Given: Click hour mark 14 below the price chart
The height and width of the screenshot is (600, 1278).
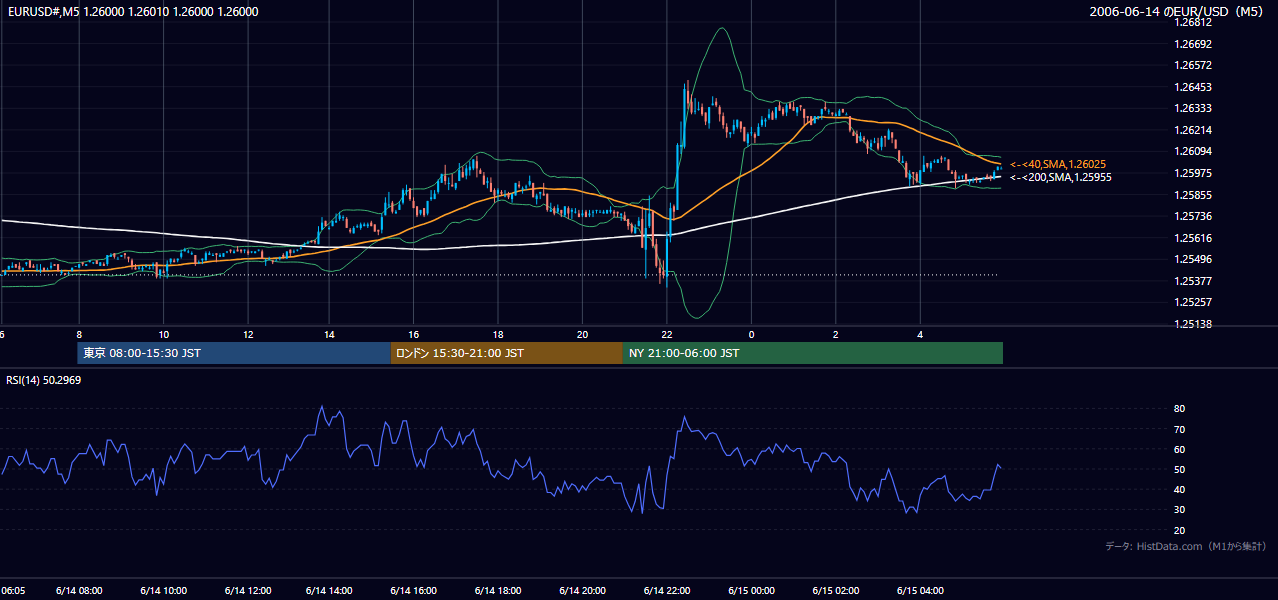Looking at the screenshot, I should [329, 334].
